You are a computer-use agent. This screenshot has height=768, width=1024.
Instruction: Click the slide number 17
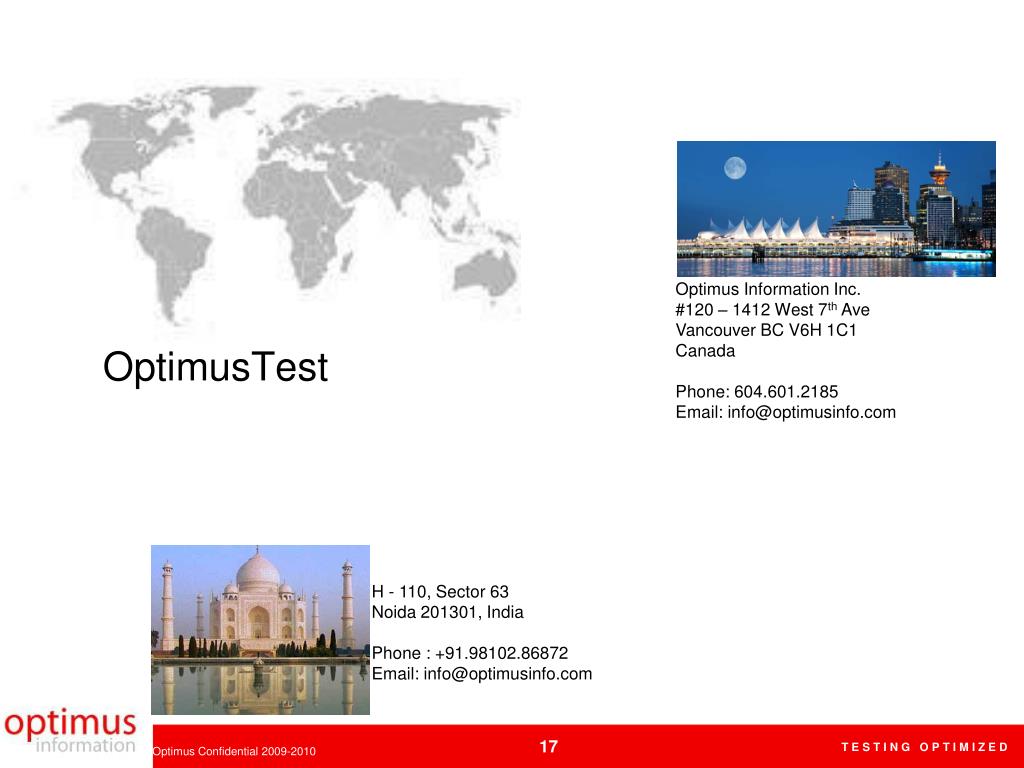coord(549,747)
